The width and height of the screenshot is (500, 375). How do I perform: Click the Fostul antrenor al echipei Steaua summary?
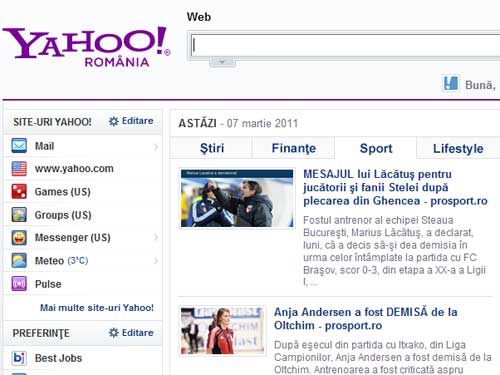tap(394, 251)
